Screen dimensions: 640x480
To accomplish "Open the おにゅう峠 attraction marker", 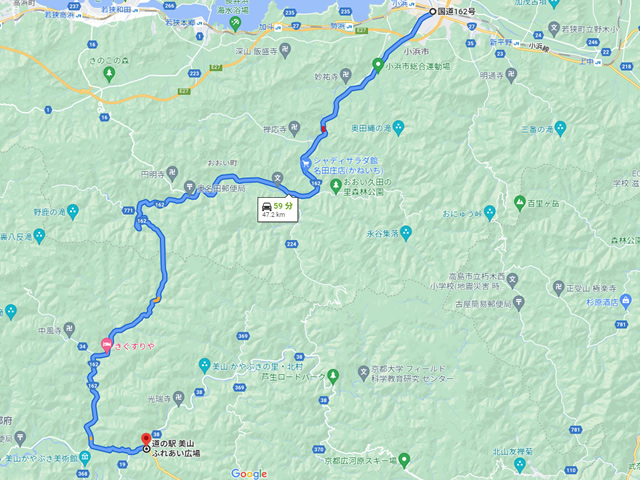I will (x=489, y=213).
